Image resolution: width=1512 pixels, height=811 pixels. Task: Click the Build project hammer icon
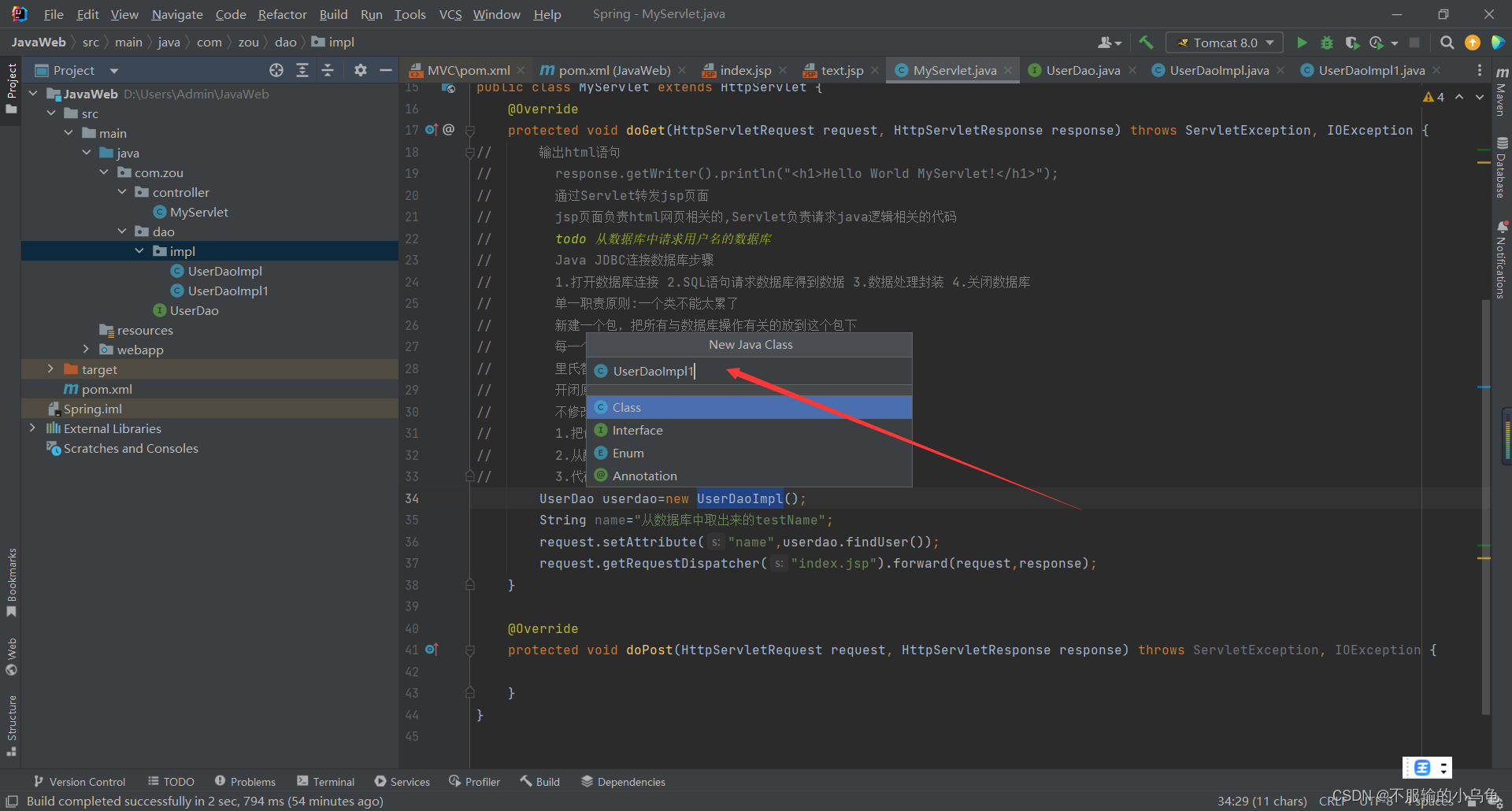click(1146, 43)
